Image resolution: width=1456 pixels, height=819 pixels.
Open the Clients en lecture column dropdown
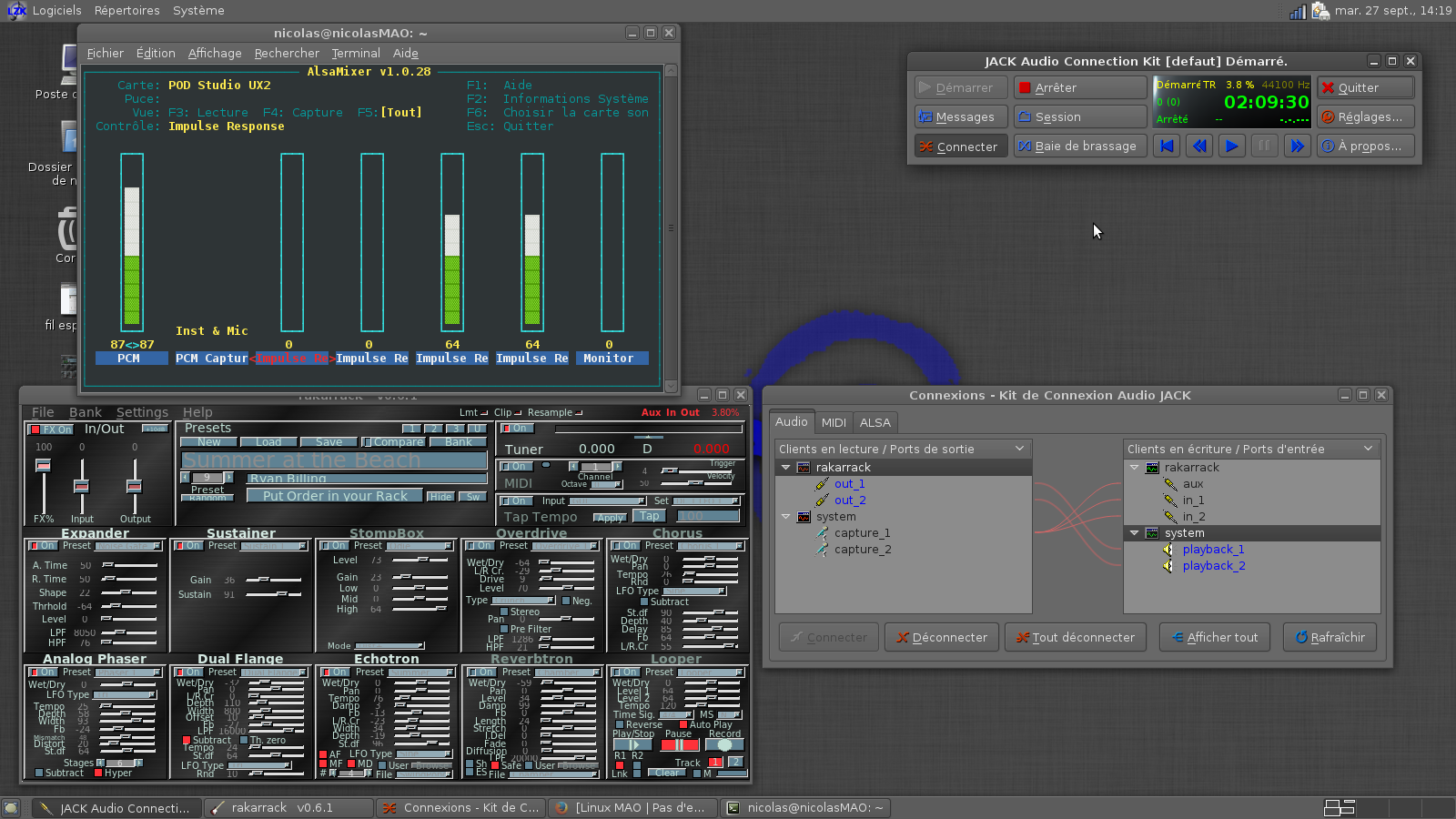click(1019, 449)
